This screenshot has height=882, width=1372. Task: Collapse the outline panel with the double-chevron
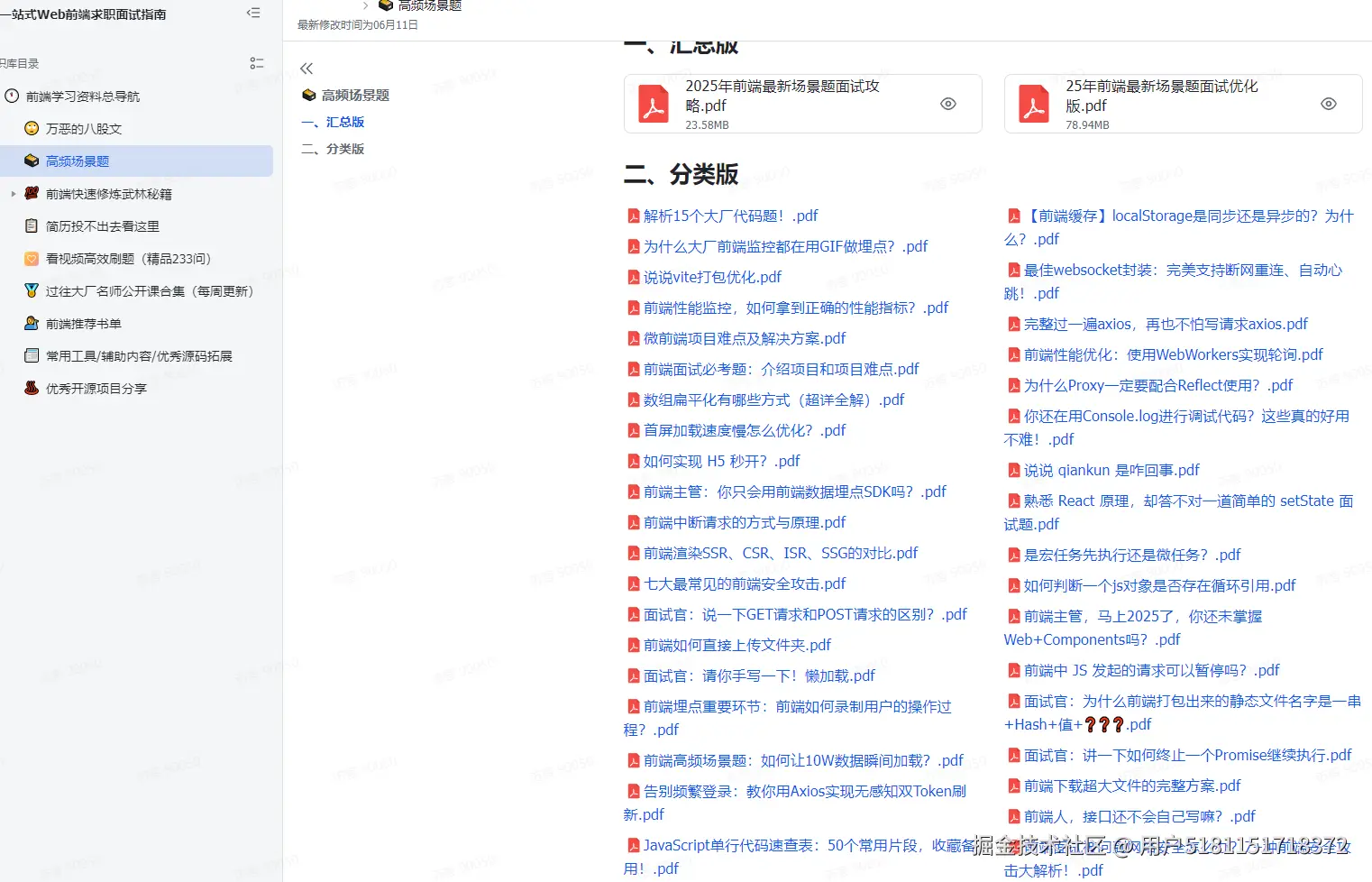tap(306, 67)
